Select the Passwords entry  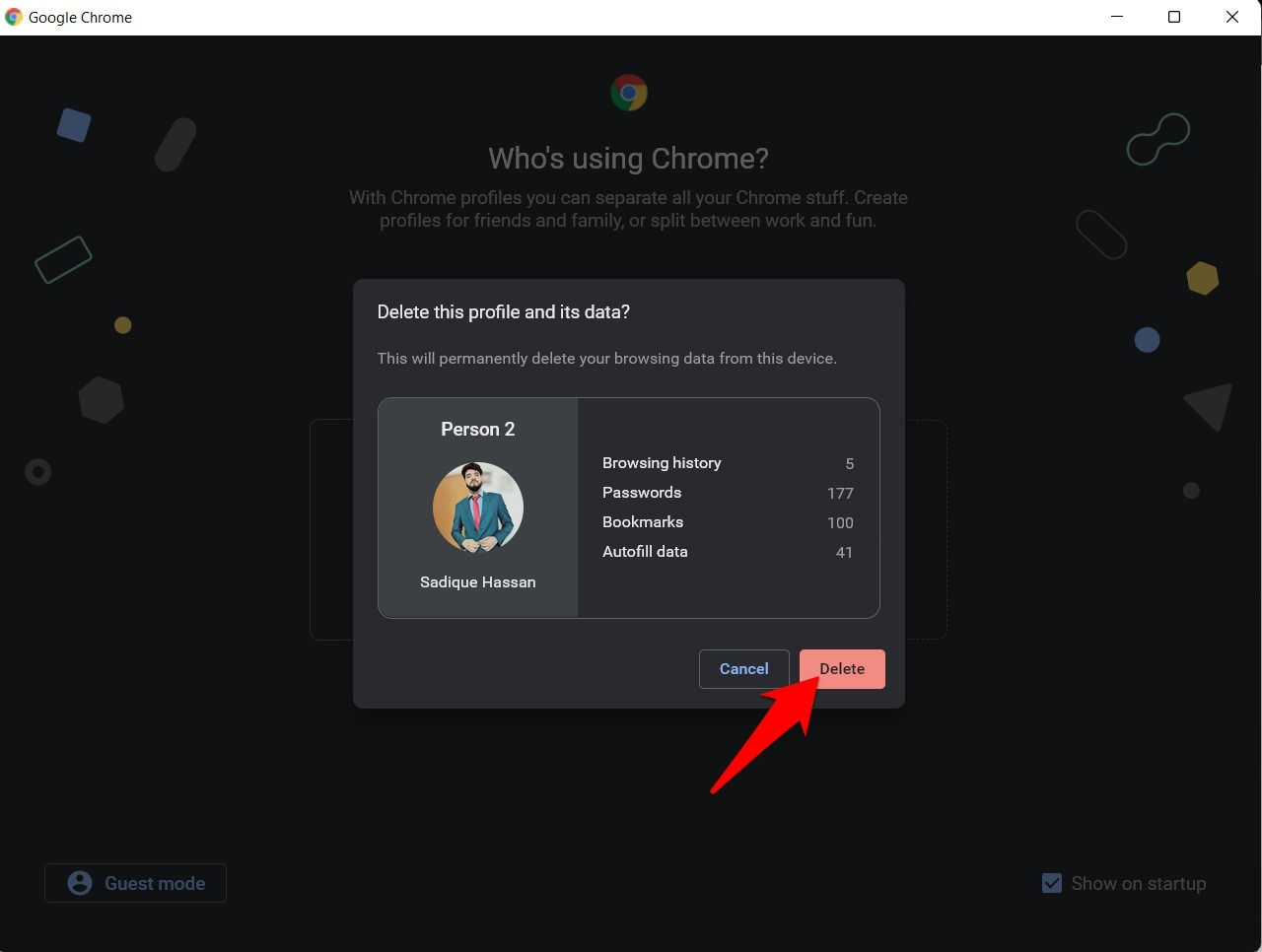642,493
